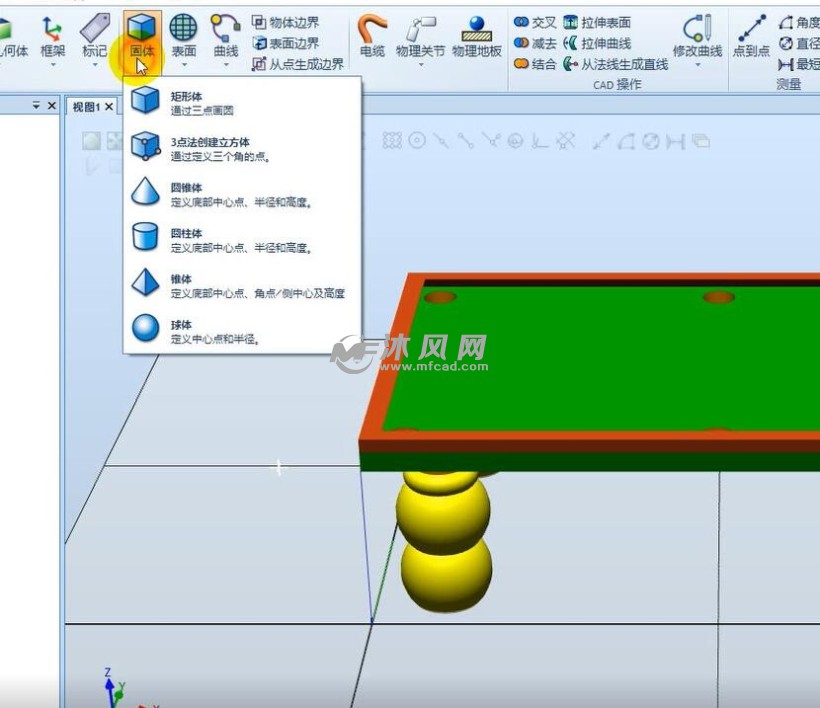Click the green table surface in viewport
Viewport: 820px width, 708px height.
tap(600, 360)
